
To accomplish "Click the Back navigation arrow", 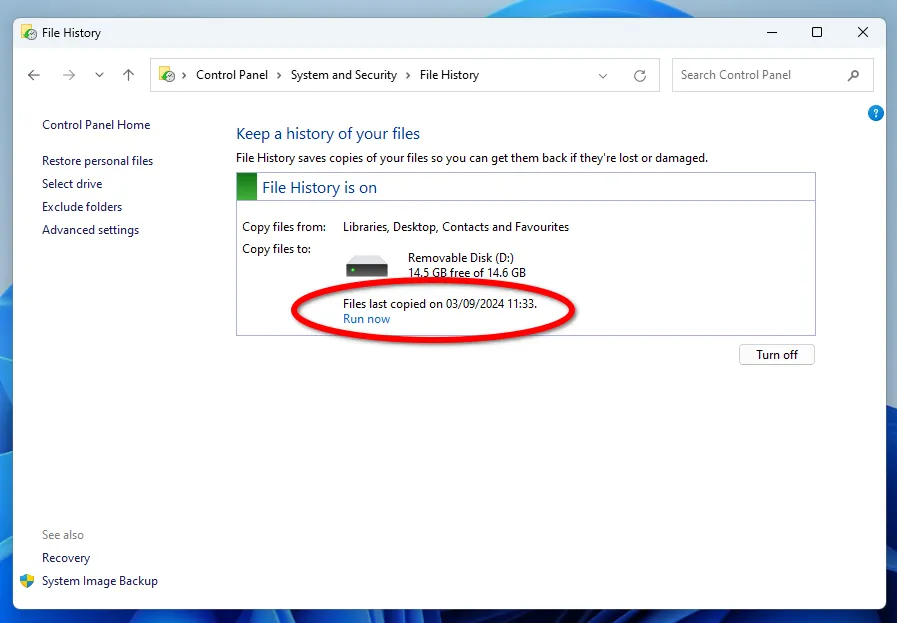I will pyautogui.click(x=34, y=75).
